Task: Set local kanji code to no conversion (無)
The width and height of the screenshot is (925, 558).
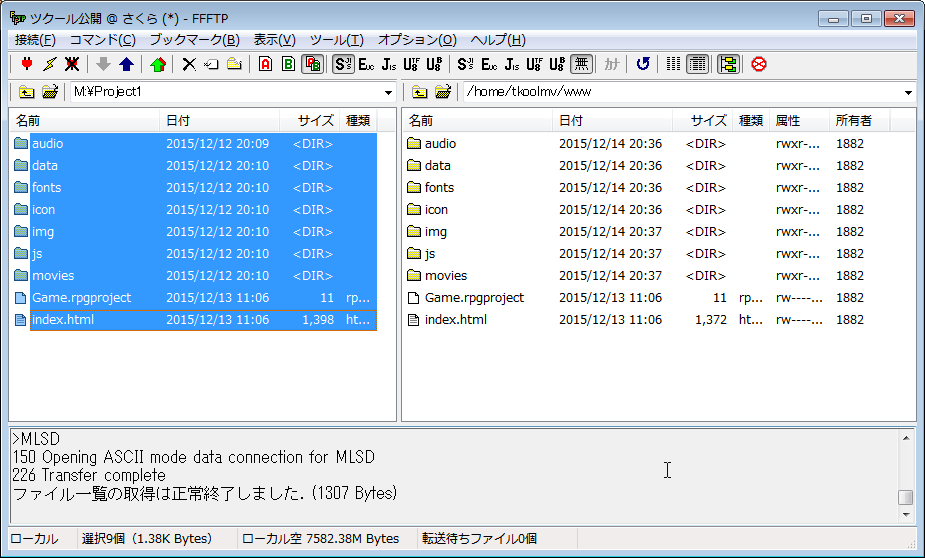Action: tap(581, 64)
